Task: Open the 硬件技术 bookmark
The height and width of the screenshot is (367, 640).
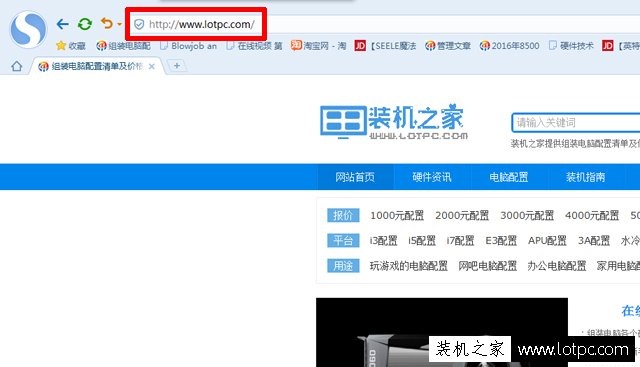Action: (571, 46)
